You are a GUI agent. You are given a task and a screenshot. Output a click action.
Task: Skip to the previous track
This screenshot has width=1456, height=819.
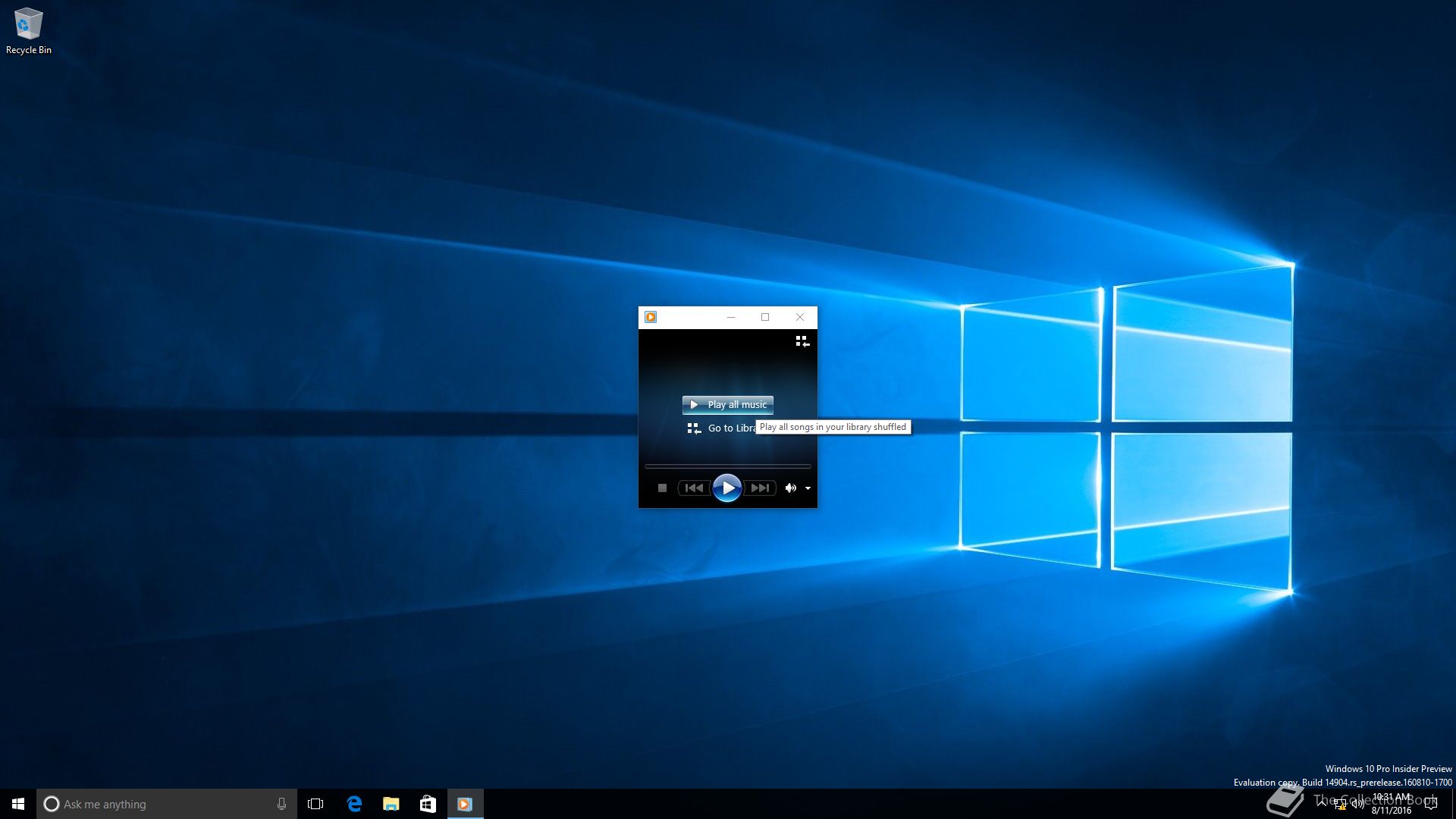pyautogui.click(x=694, y=488)
